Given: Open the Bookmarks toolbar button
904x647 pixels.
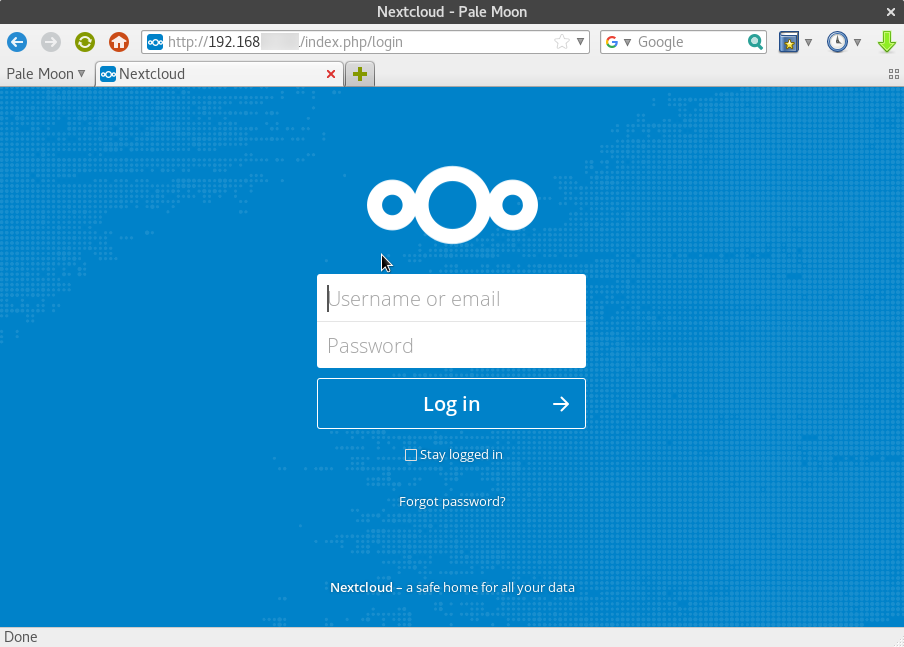Looking at the screenshot, I should pyautogui.click(x=789, y=42).
